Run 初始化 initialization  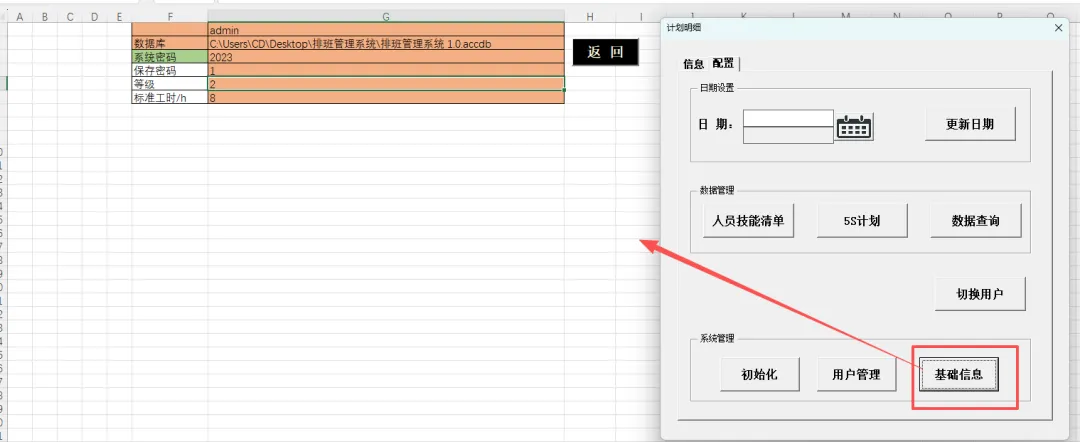coord(759,375)
